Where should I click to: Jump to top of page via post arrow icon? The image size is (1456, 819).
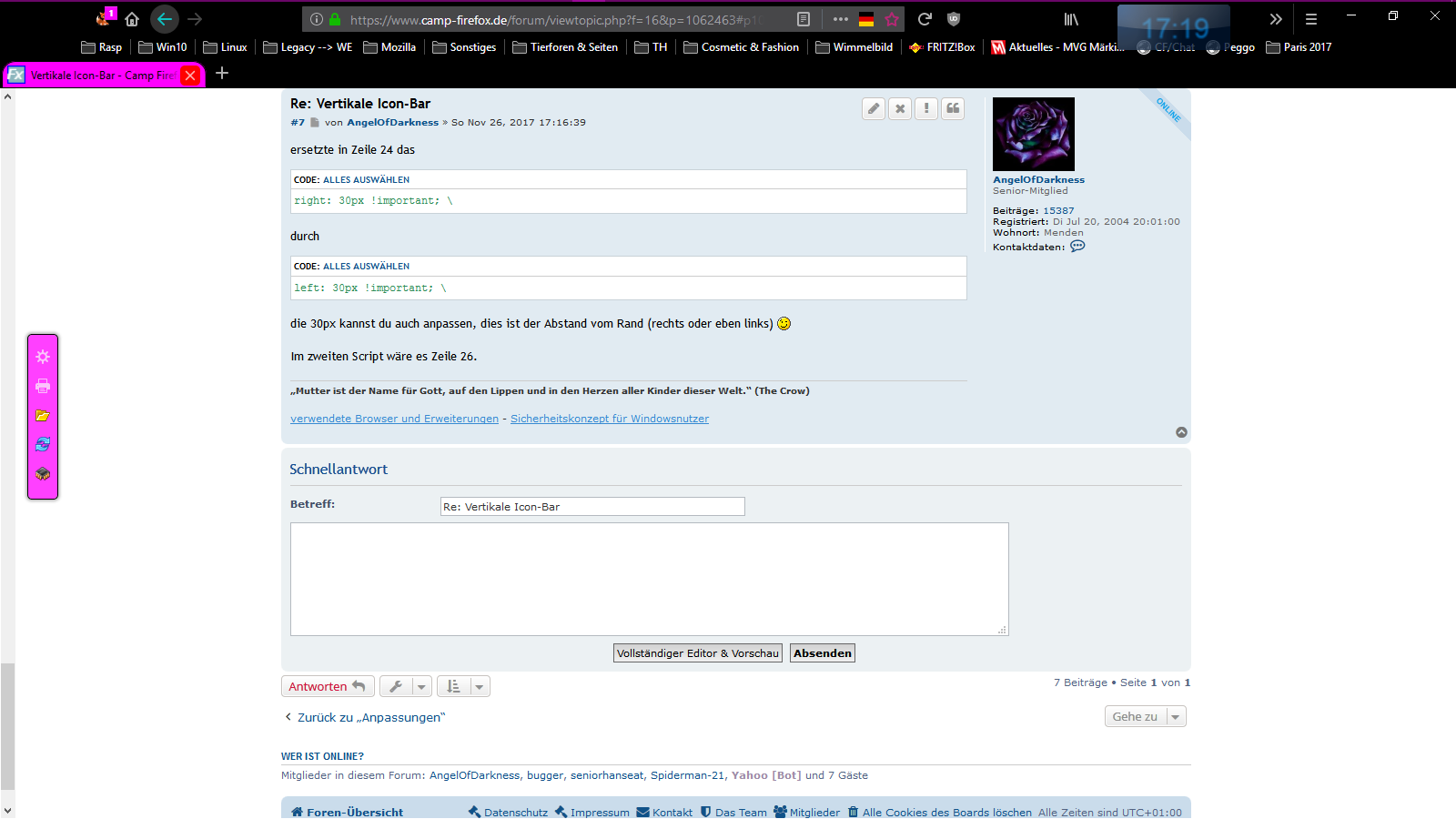tap(1181, 432)
